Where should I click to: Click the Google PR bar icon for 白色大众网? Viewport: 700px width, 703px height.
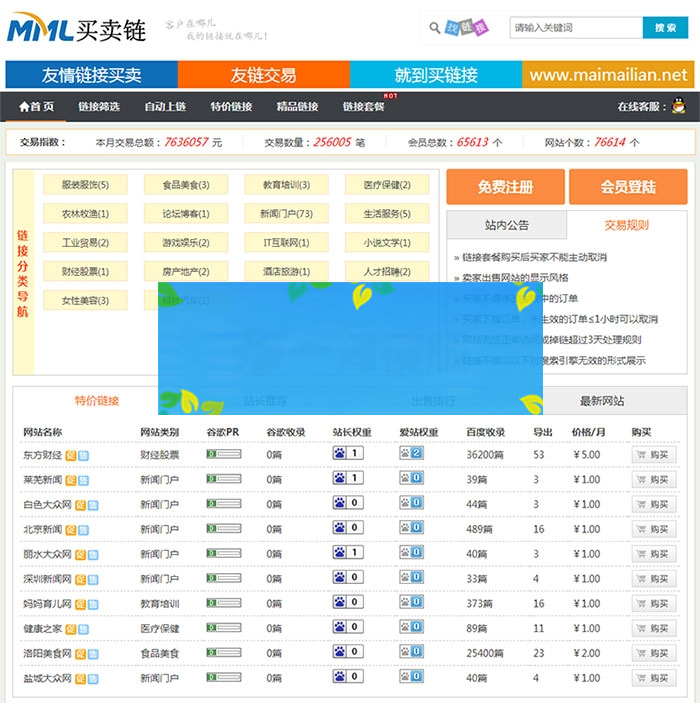pos(223,504)
